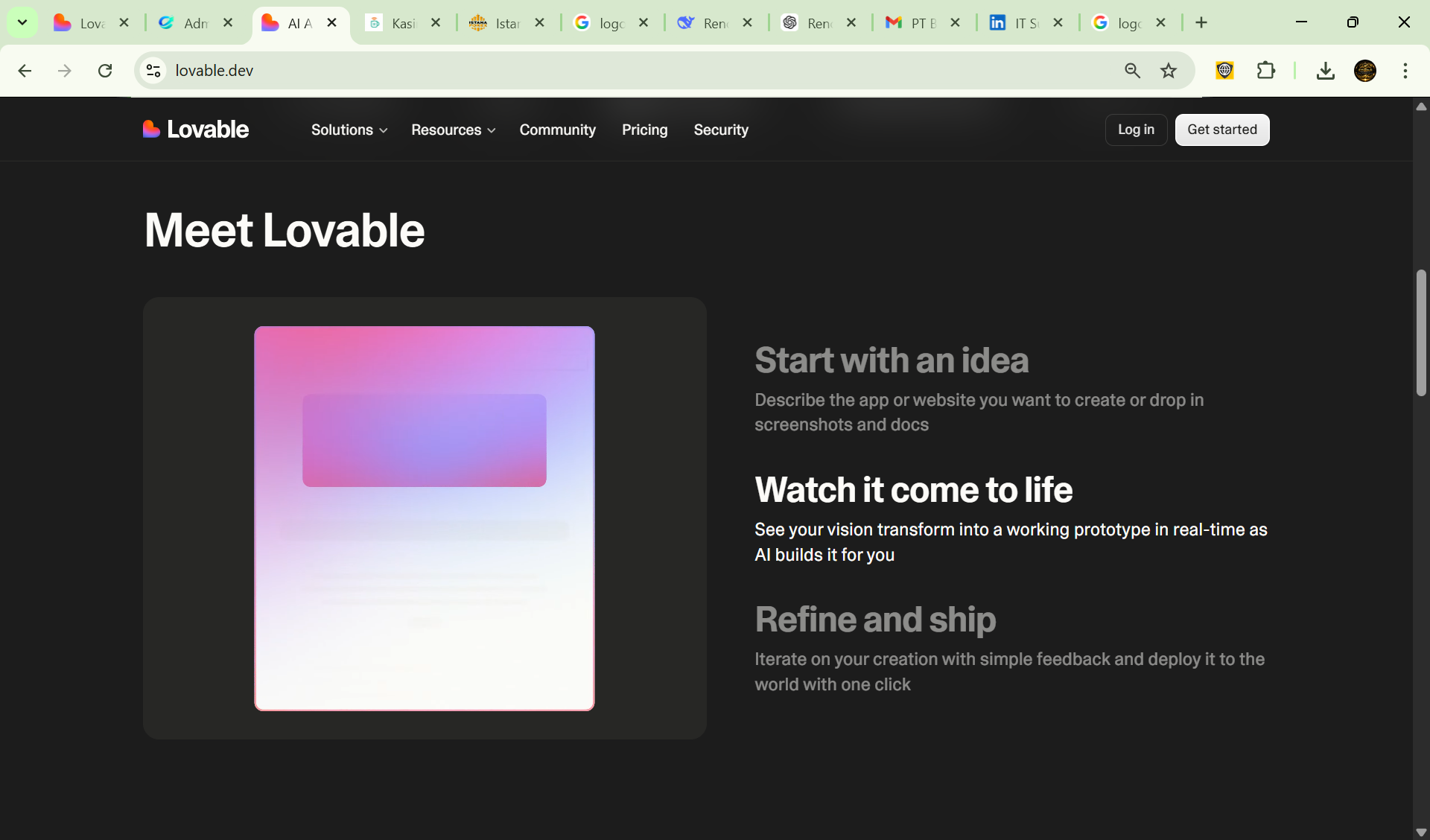Click the 'Meet Lovable' heading
The height and width of the screenshot is (840, 1430).
(x=285, y=230)
